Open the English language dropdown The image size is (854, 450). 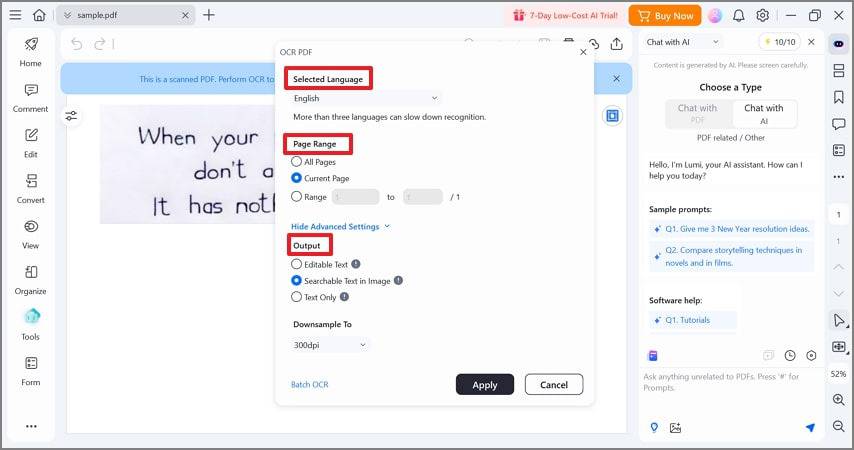pyautogui.click(x=365, y=98)
